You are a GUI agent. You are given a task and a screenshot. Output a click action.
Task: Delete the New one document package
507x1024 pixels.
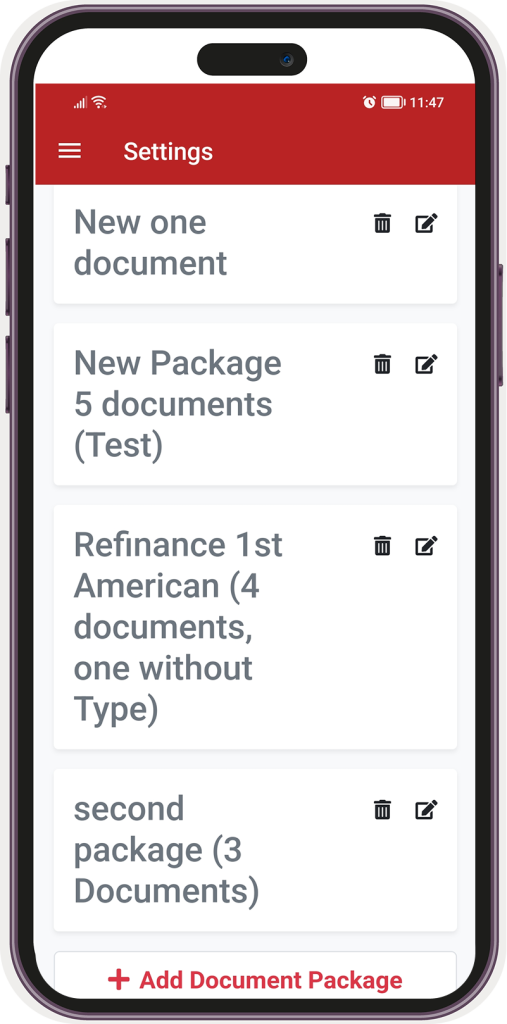(x=382, y=223)
